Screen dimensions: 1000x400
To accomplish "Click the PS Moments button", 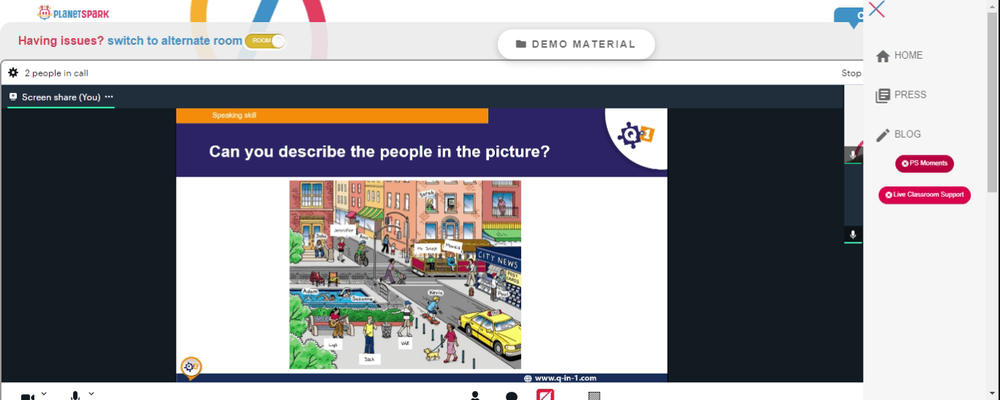I will 924,163.
